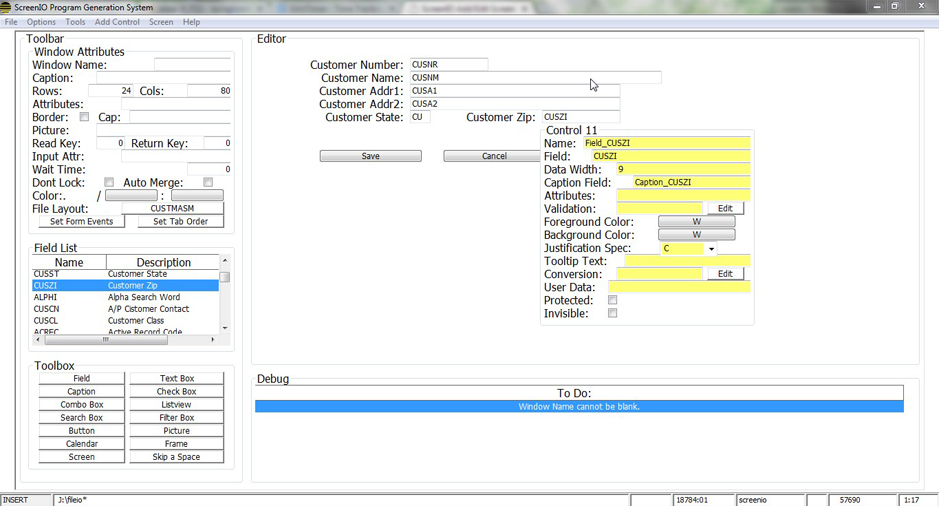Click the Save button in the editor
The width and height of the screenshot is (939, 506).
click(x=370, y=156)
